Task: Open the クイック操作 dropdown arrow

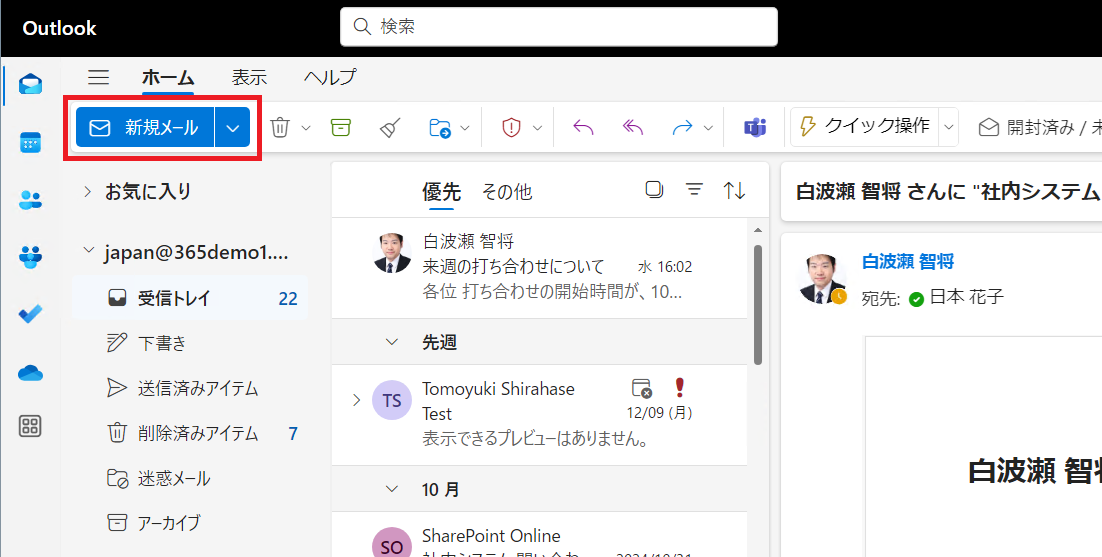Action: 949,127
